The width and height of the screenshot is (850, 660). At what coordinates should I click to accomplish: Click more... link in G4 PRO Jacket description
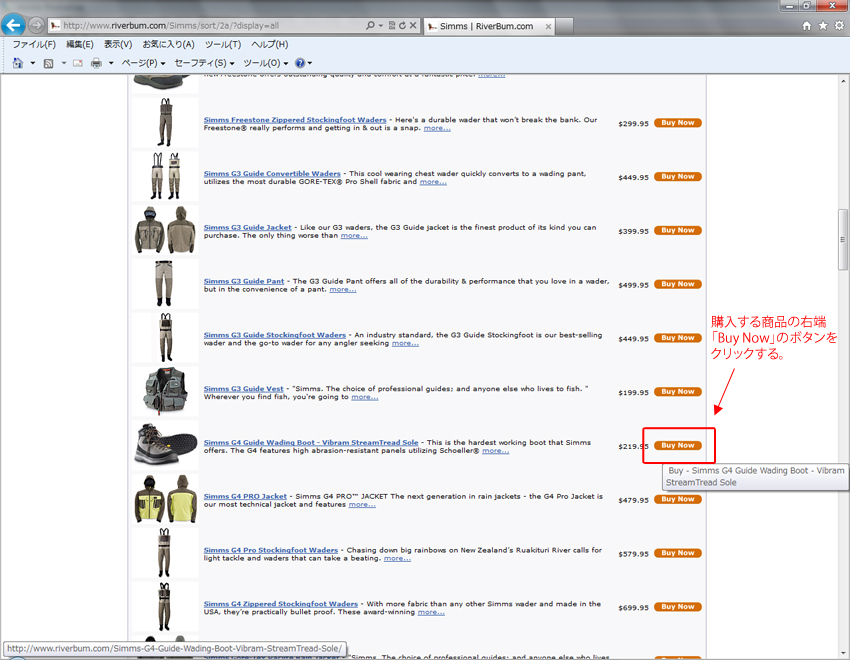tap(362, 504)
